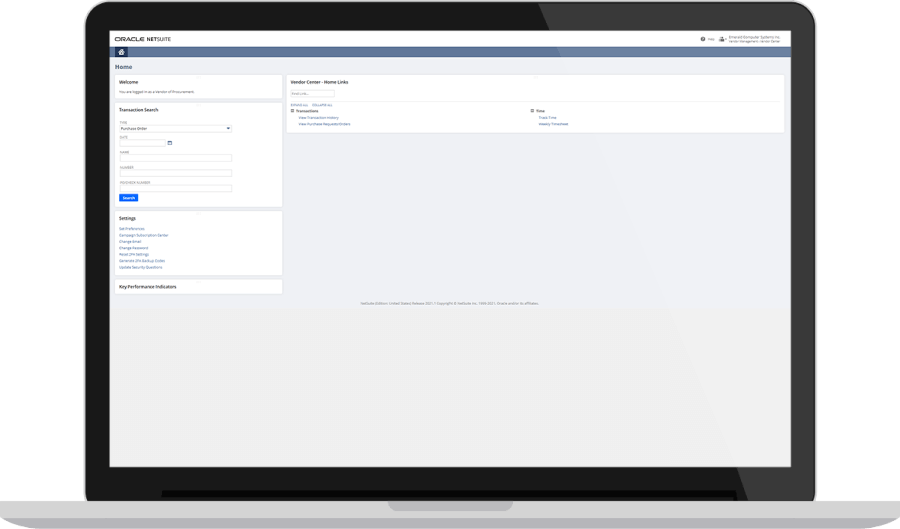Open View Purchase Requests/Orders link
The image size is (900, 529).
[324, 124]
